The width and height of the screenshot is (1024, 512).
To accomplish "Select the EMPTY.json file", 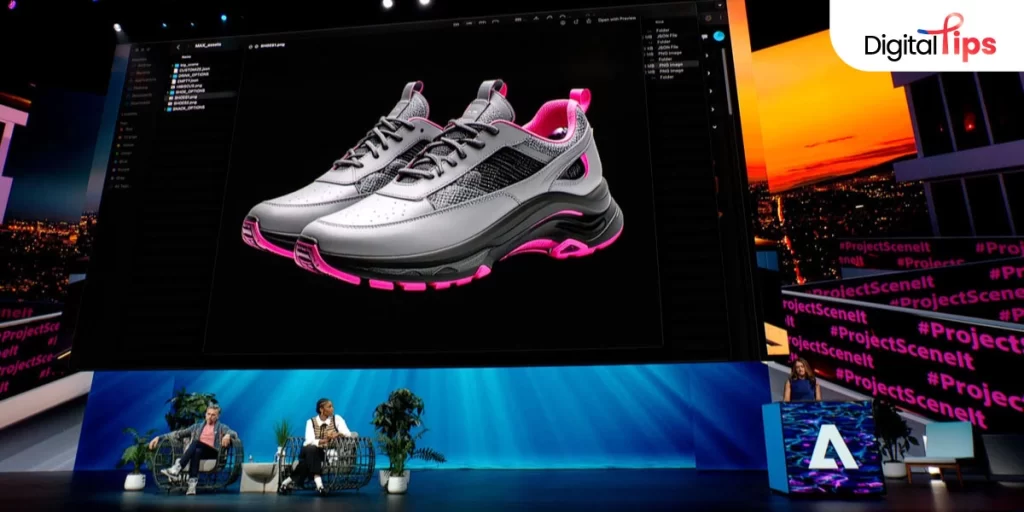I will click(183, 81).
